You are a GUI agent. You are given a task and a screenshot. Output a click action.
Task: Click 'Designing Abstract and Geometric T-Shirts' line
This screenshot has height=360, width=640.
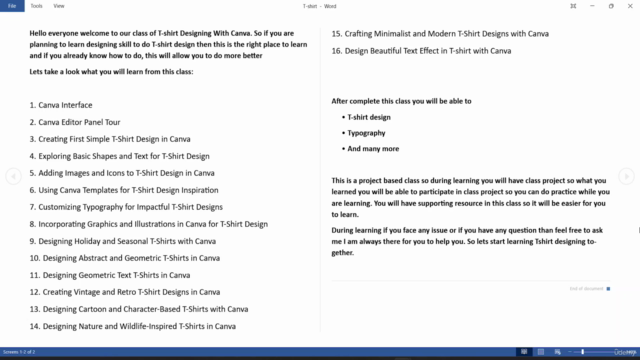coord(124,258)
